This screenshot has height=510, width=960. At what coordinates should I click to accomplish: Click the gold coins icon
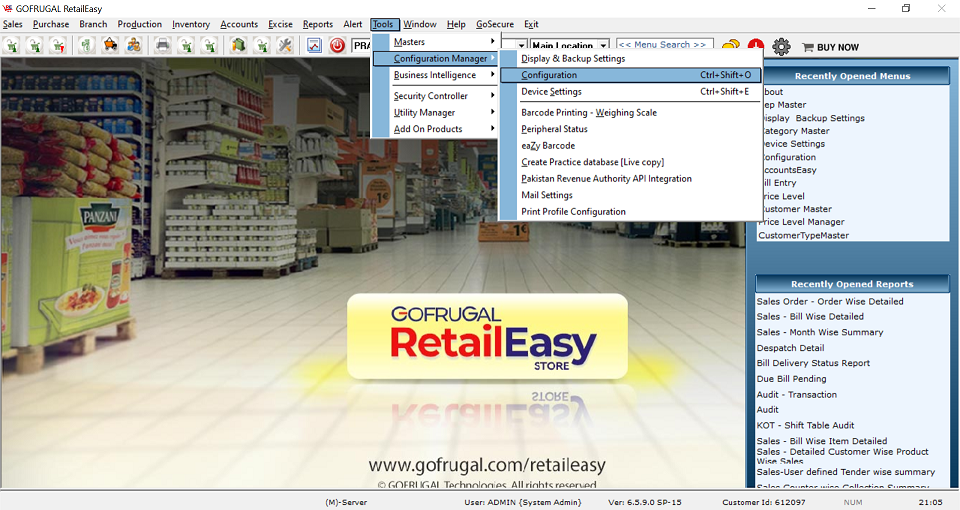[730, 46]
